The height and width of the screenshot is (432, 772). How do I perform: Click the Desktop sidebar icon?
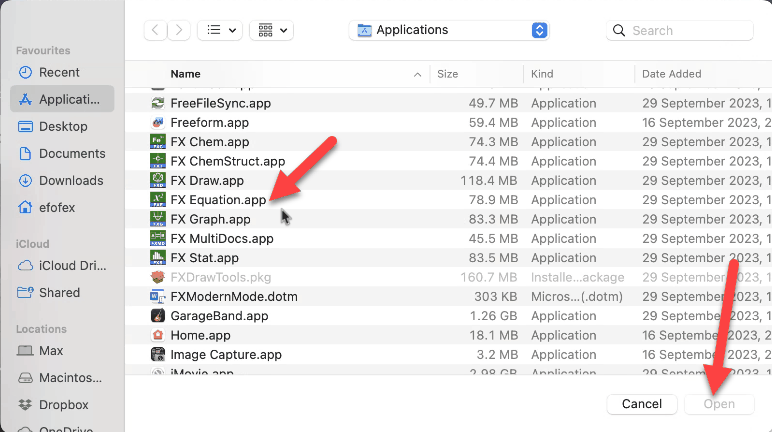coord(25,127)
